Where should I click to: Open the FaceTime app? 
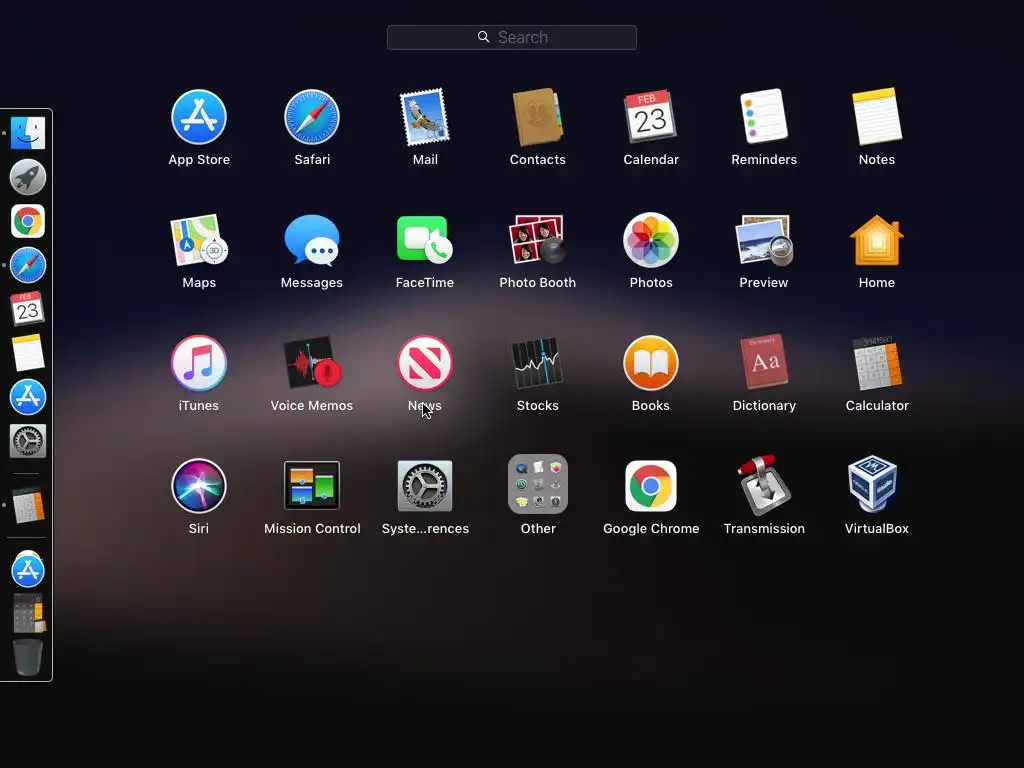click(x=425, y=240)
